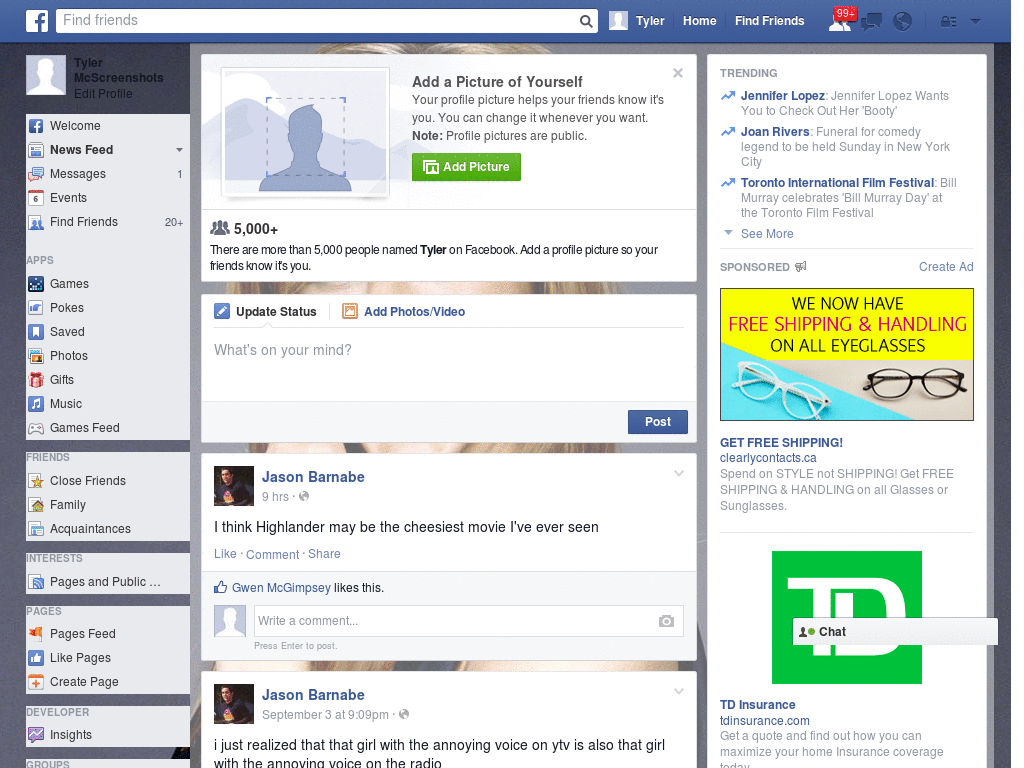Click the camera icon in the comment box
1024x768 pixels.
666,621
